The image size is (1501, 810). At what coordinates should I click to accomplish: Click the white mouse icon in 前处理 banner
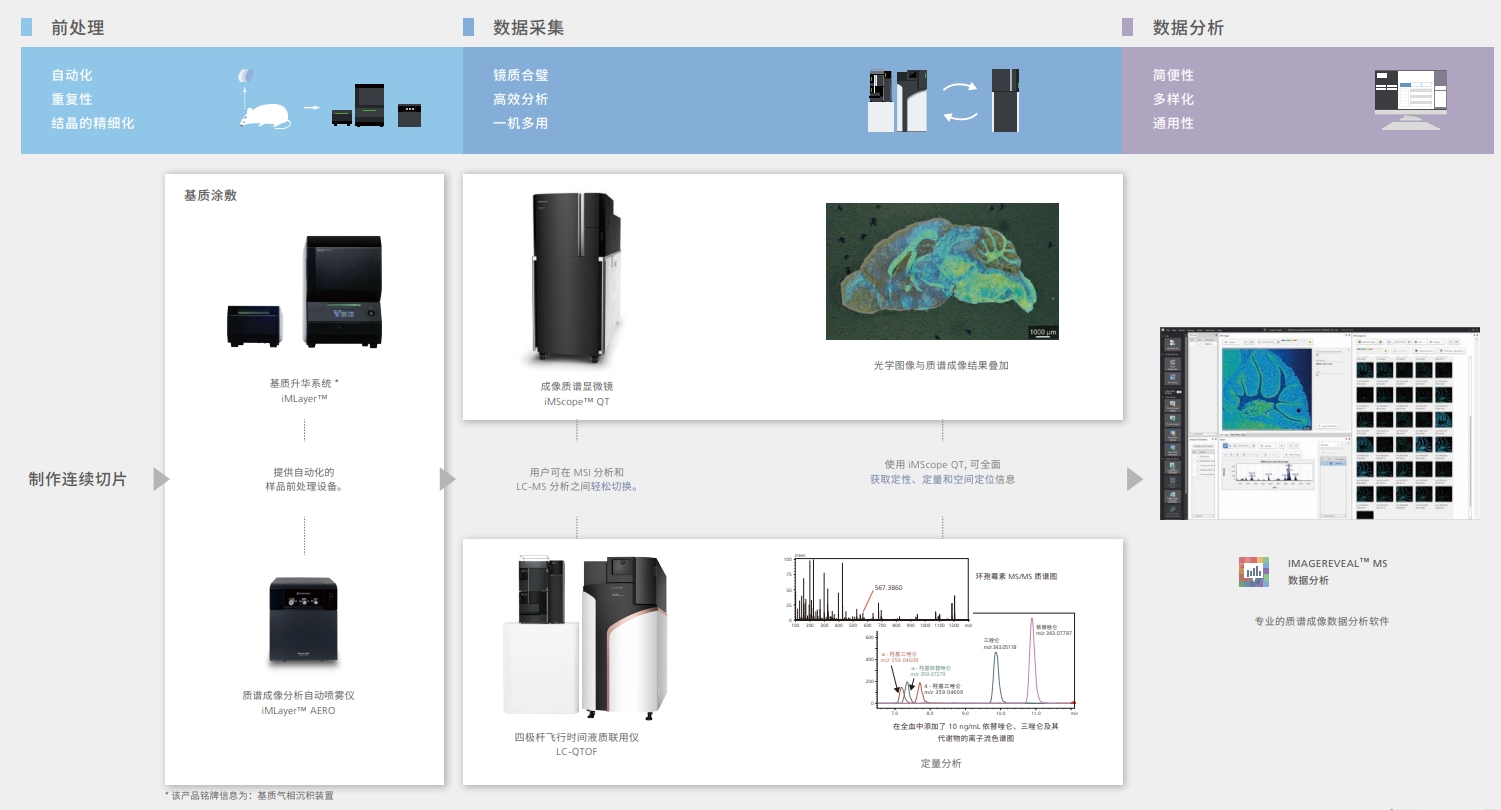pyautogui.click(x=264, y=116)
